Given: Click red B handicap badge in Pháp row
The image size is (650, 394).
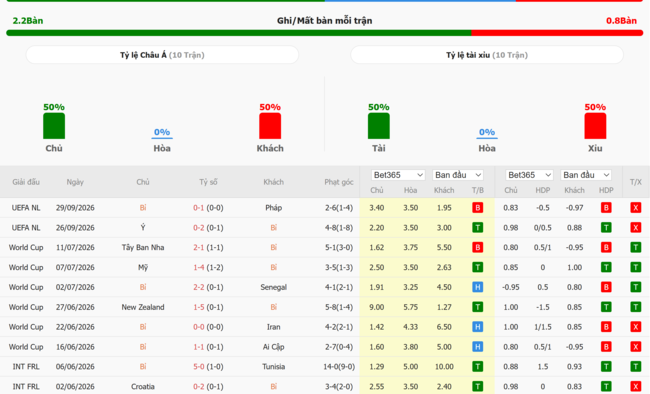Looking at the screenshot, I should pyautogui.click(x=606, y=208).
